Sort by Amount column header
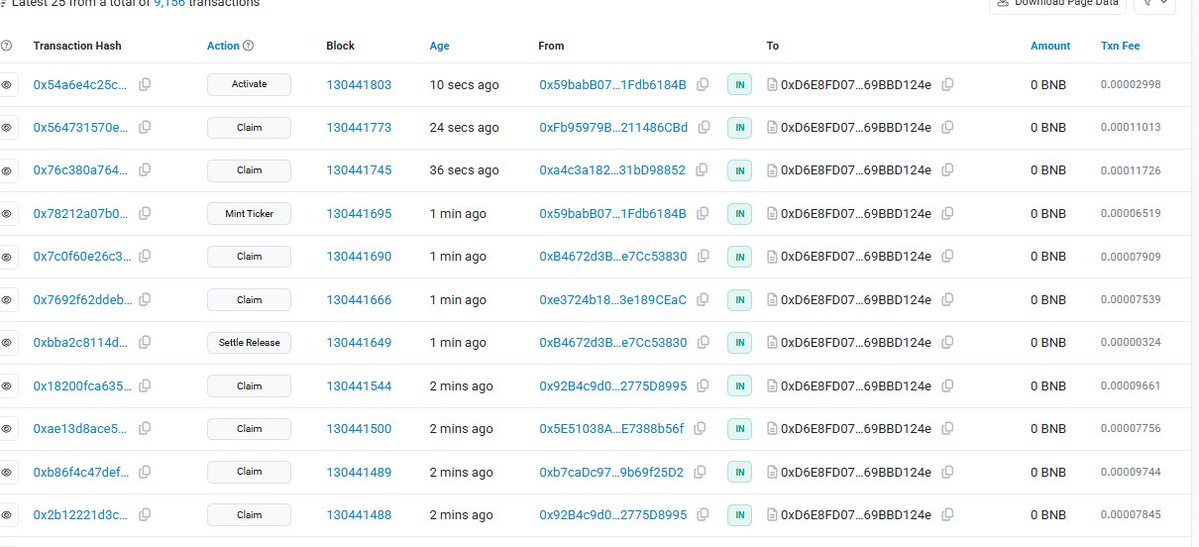Image resolution: width=1199 pixels, height=547 pixels. (1050, 46)
